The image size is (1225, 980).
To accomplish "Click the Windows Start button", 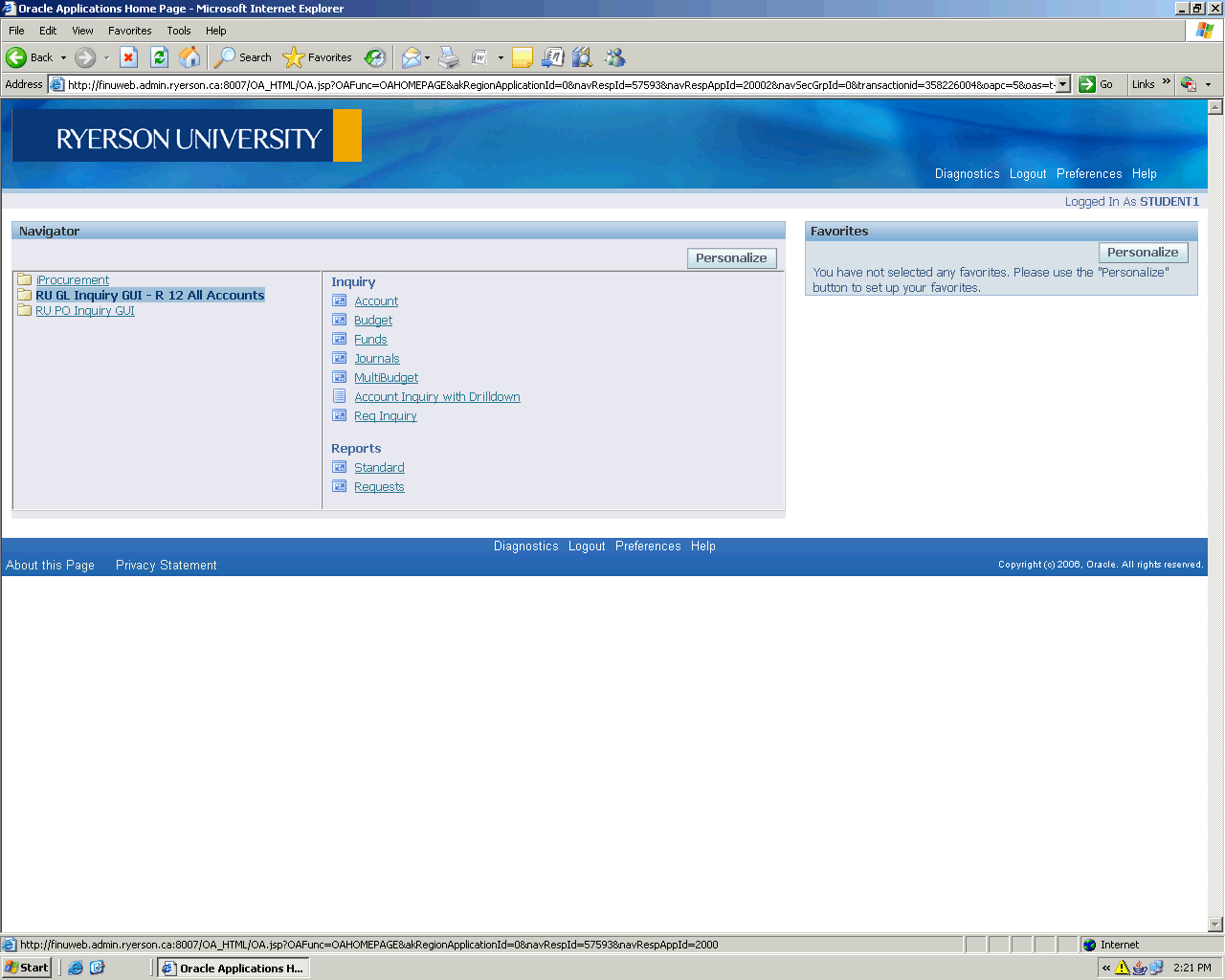I will click(x=27, y=968).
